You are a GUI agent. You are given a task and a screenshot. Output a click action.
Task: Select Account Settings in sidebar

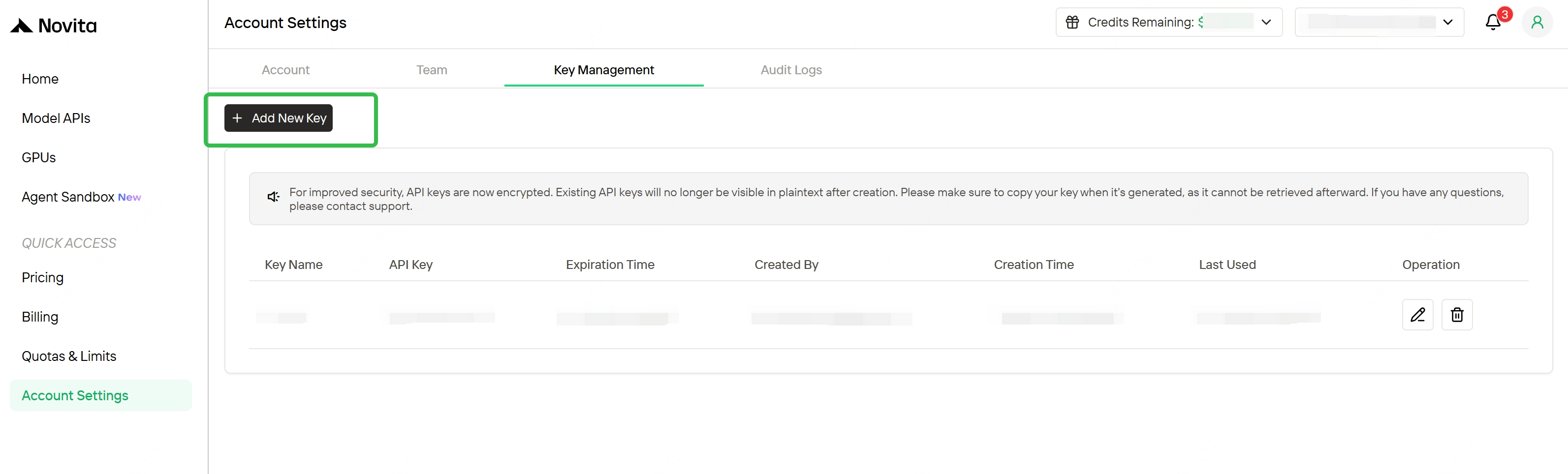pos(100,395)
